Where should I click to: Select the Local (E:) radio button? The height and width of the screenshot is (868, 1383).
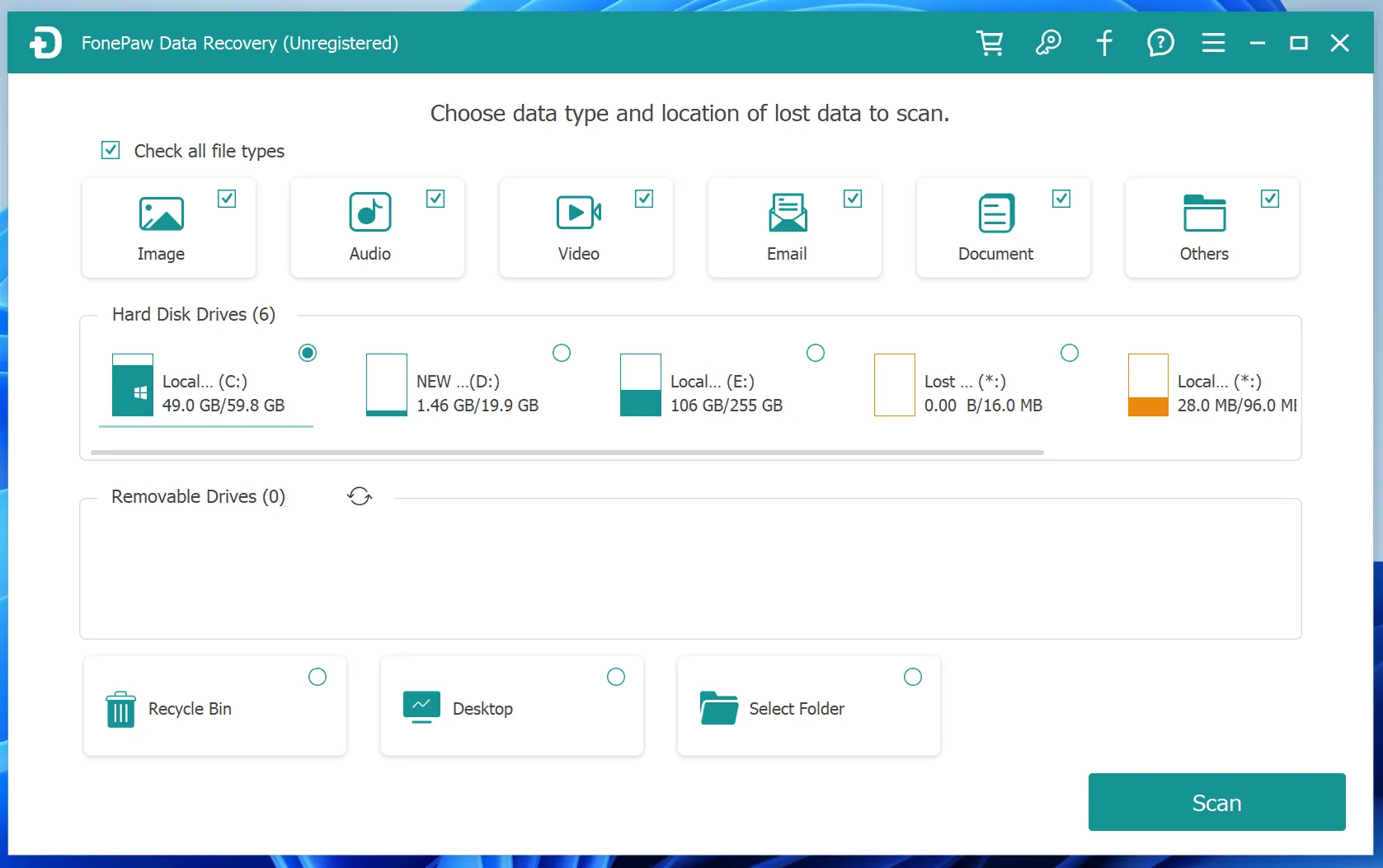click(x=816, y=353)
